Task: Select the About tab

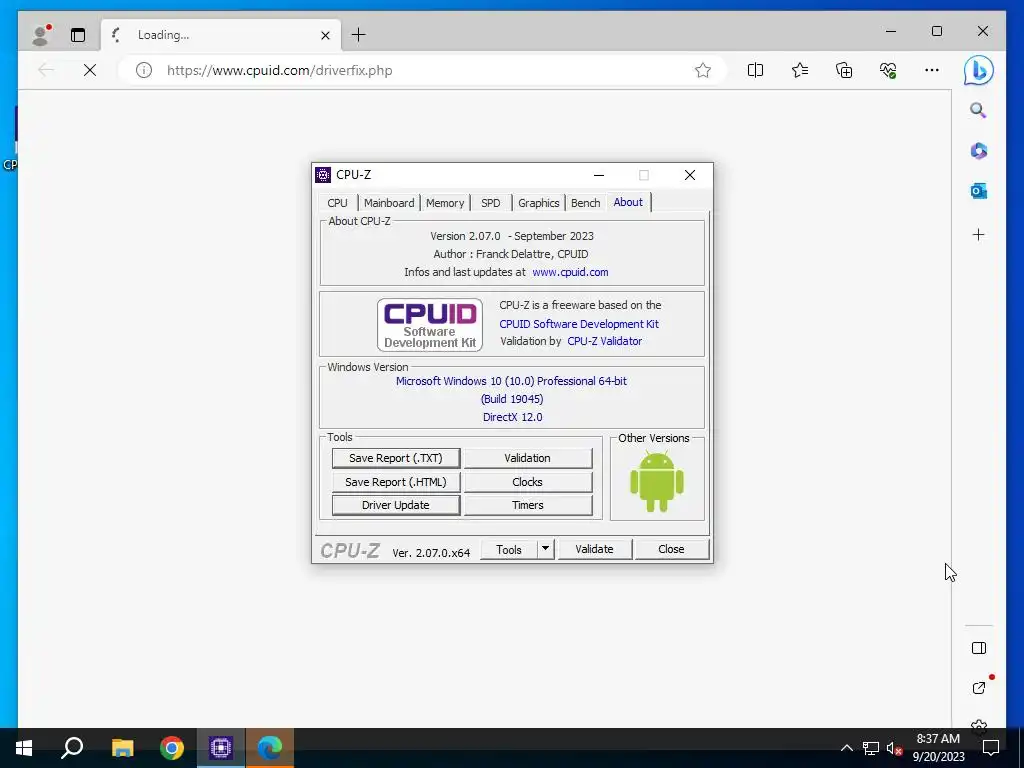Action: click(x=628, y=202)
